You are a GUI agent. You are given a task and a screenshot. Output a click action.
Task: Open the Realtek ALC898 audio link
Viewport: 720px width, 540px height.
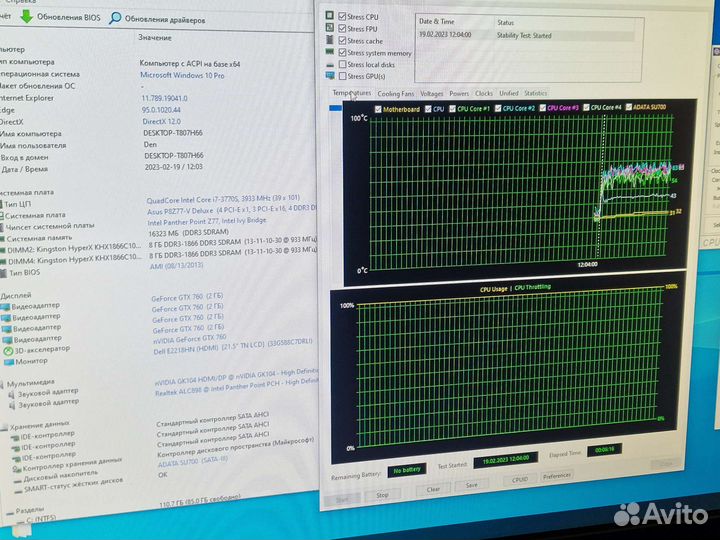coord(236,388)
